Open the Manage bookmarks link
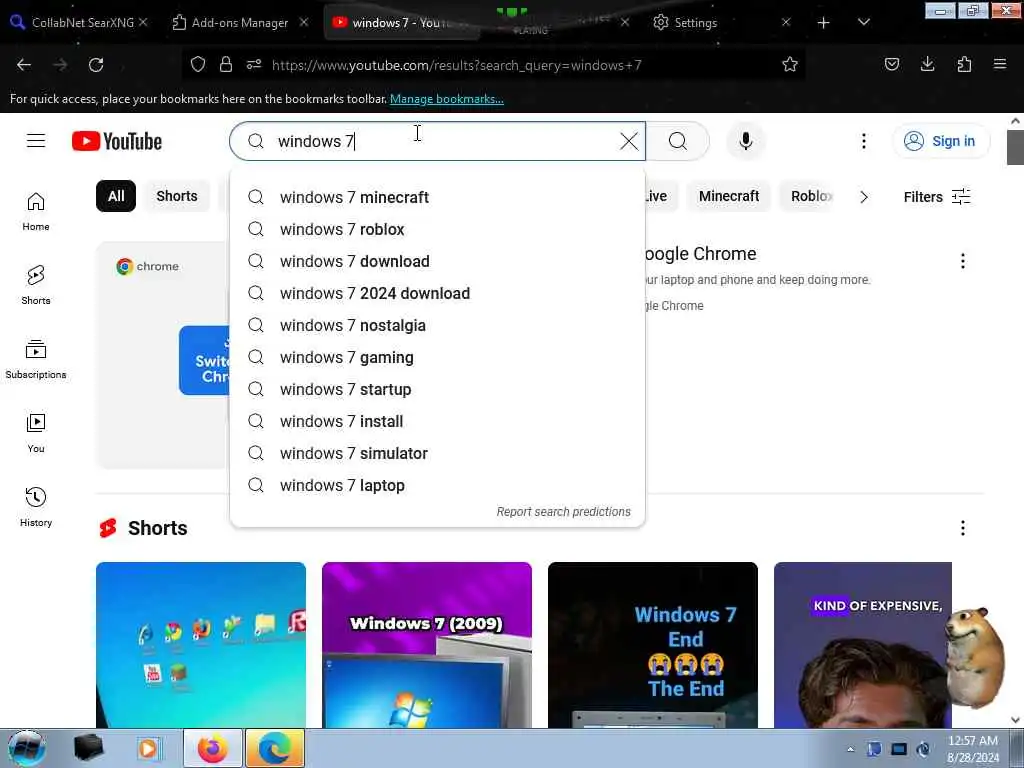The image size is (1024, 768). click(x=447, y=99)
